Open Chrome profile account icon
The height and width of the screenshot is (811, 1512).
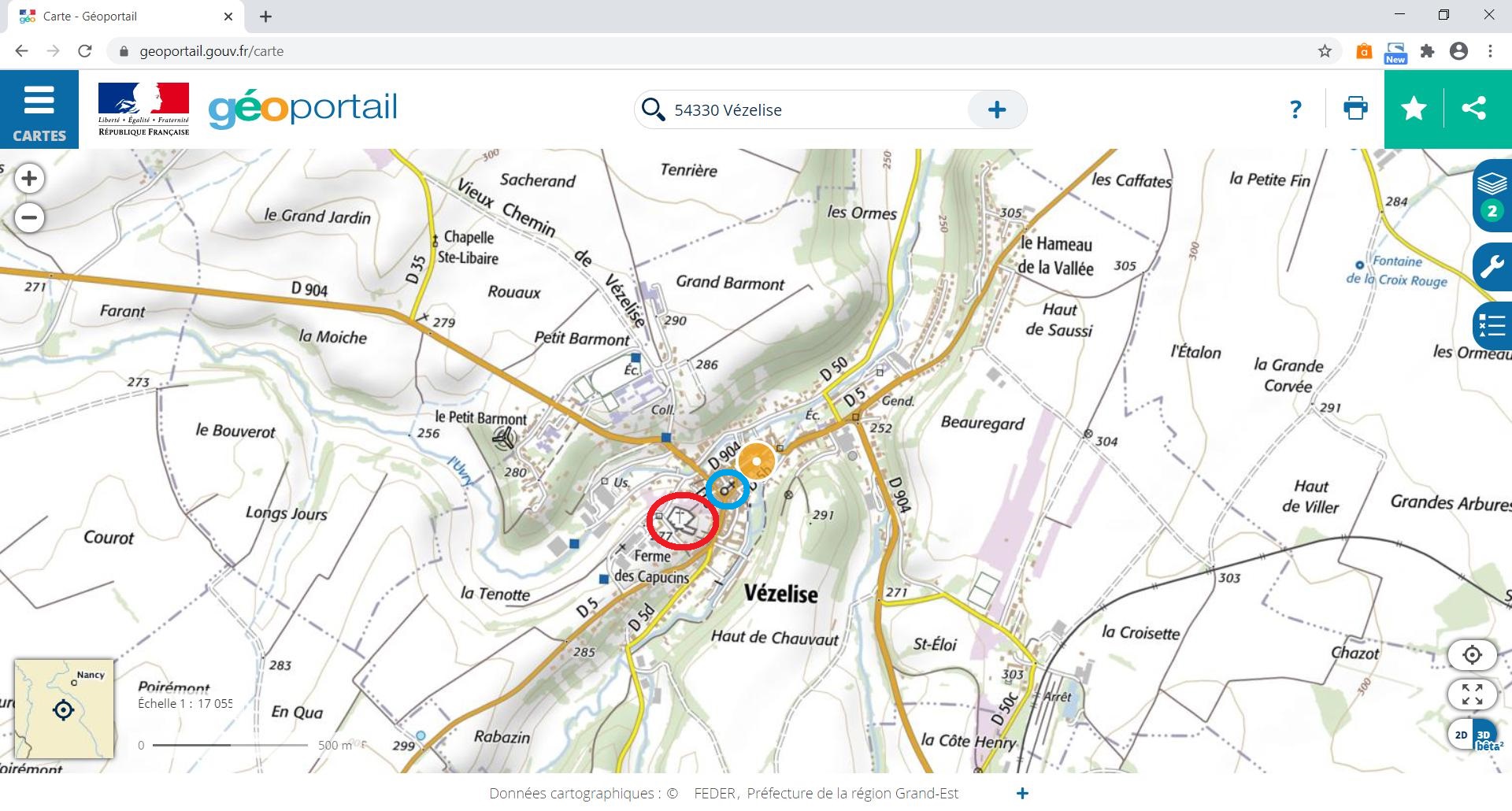pos(1458,51)
